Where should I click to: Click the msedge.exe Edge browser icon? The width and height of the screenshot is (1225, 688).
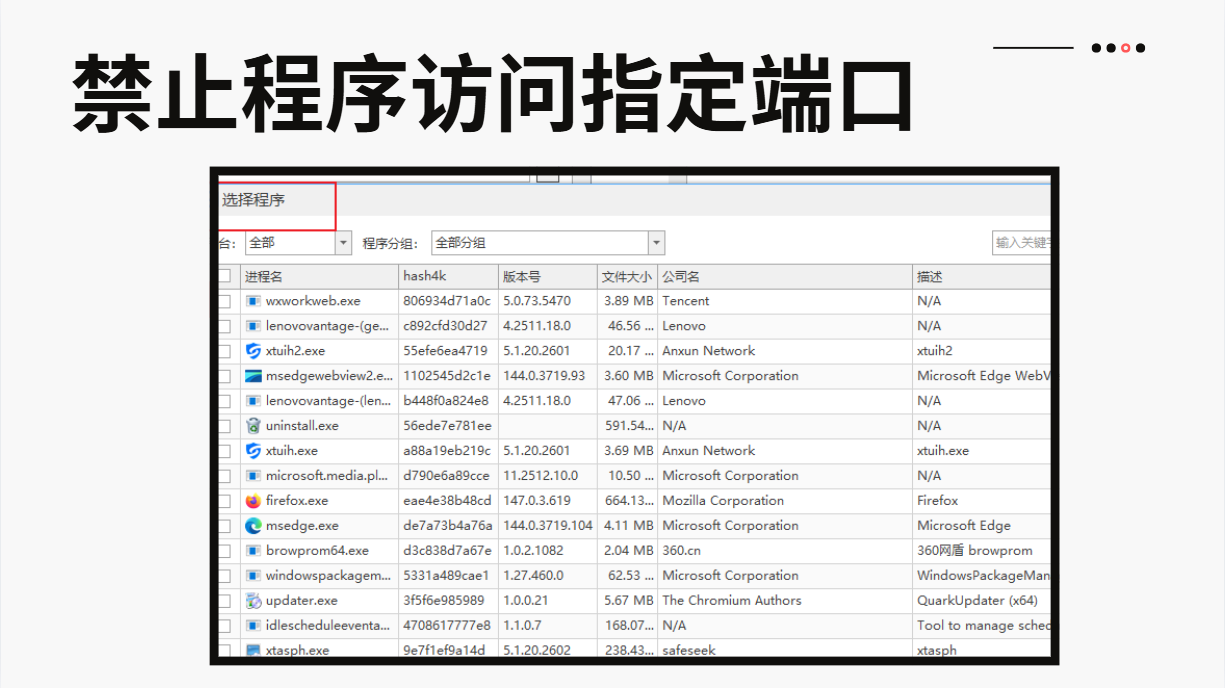point(253,526)
